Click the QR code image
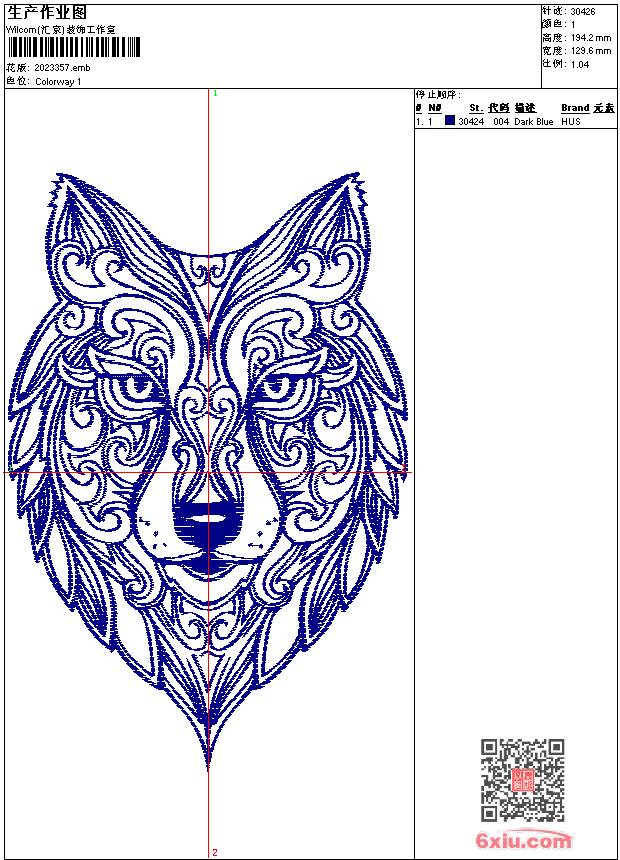This screenshot has height=860, width=620. pos(522,780)
